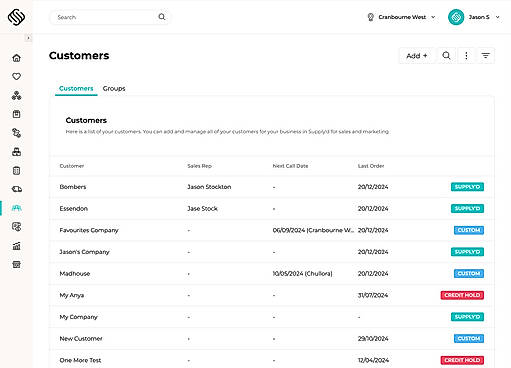The width and height of the screenshot is (511, 368).
Task: Open the filter lines icon button
Action: tap(486, 56)
